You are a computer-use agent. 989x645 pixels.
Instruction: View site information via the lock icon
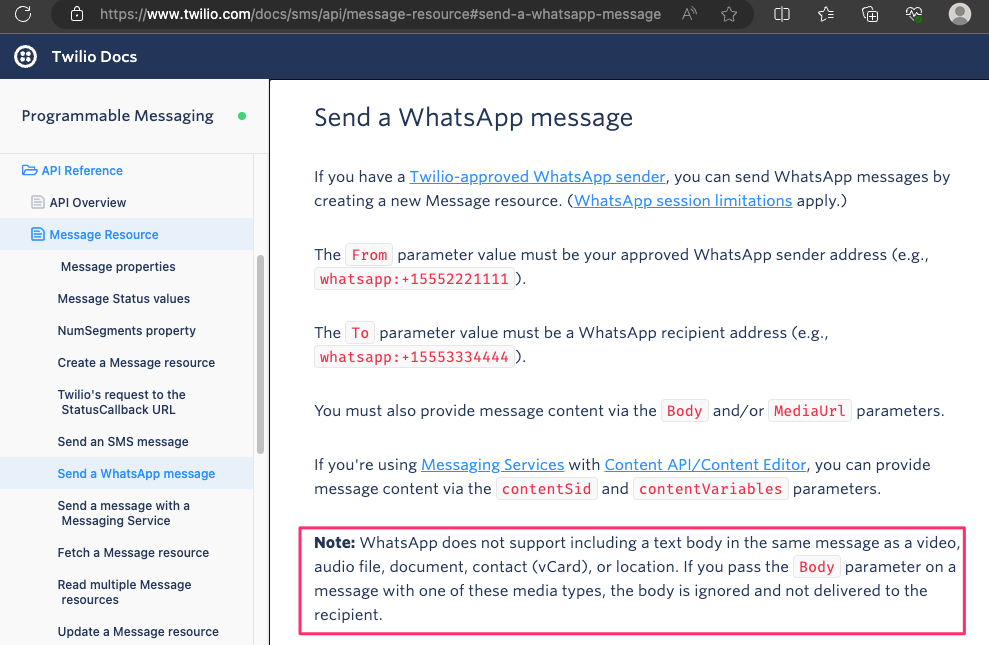click(77, 14)
